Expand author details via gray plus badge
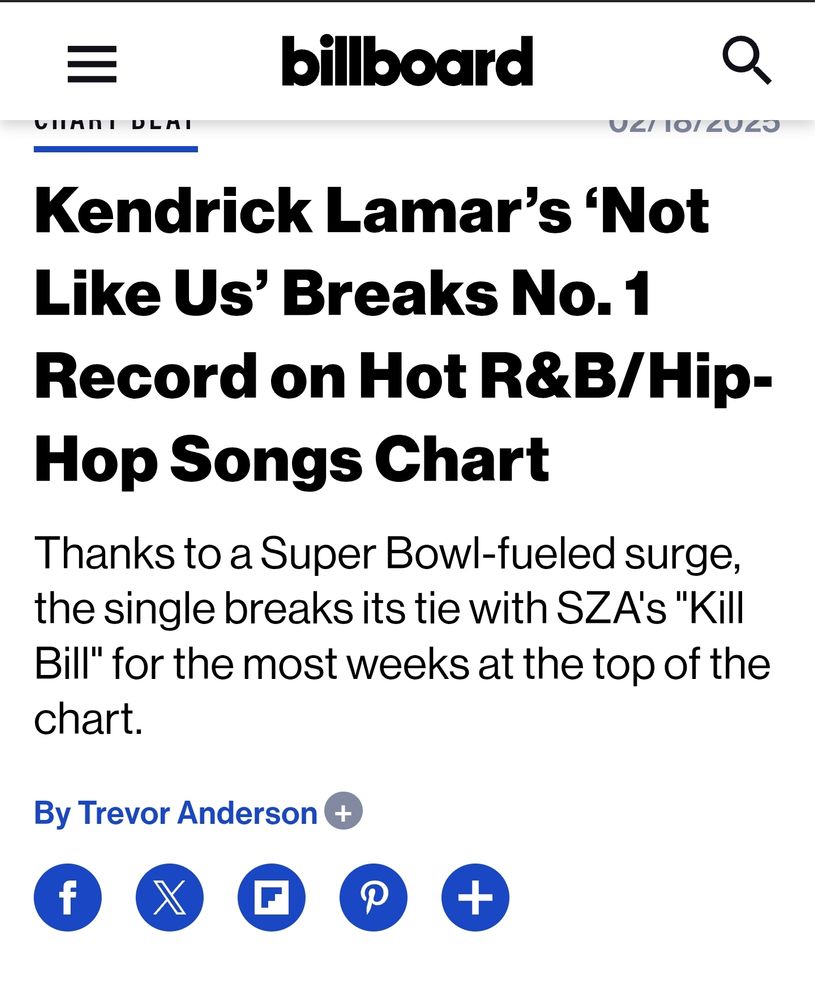 tap(344, 811)
